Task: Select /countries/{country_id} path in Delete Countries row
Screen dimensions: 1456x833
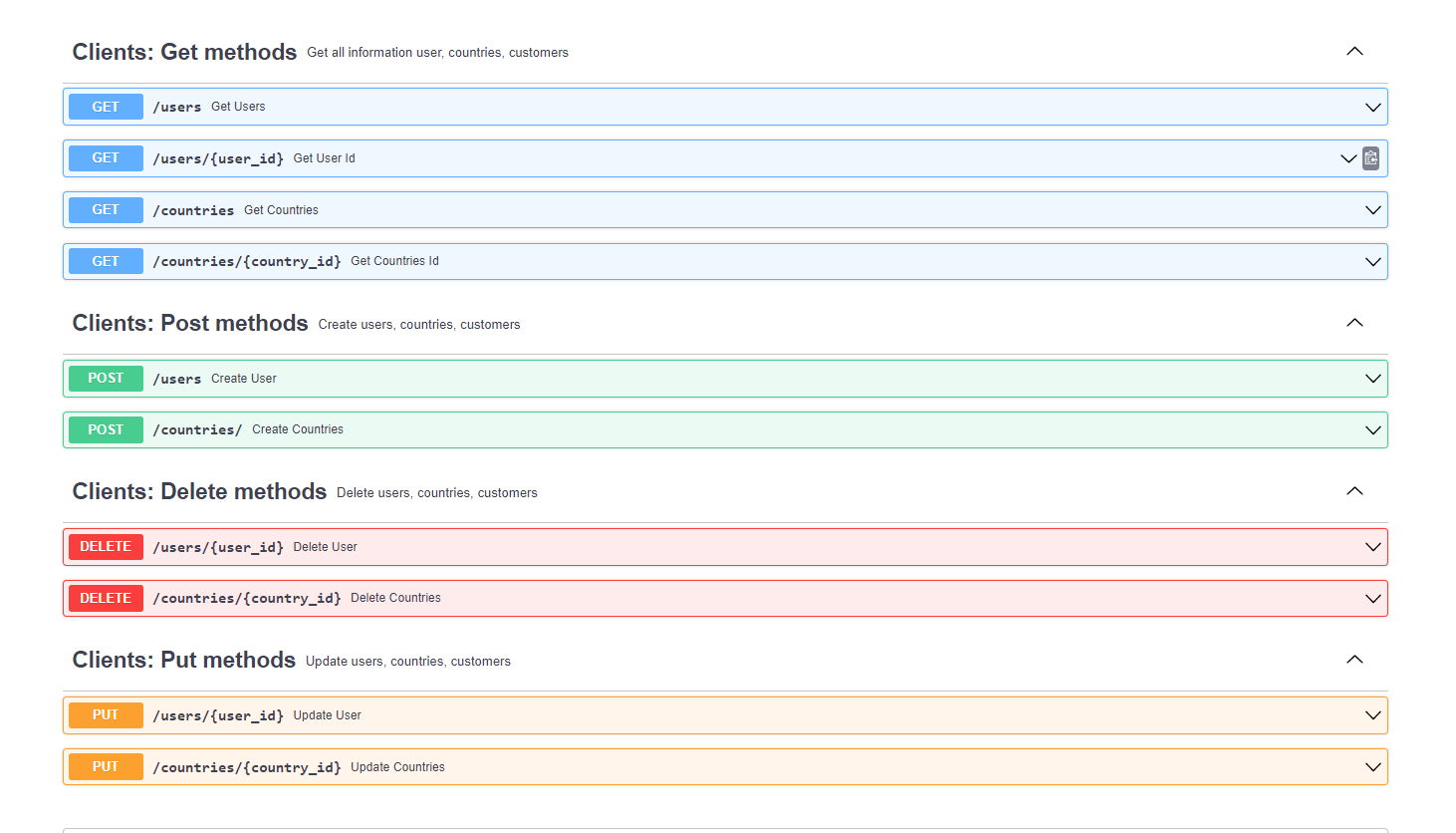Action: (247, 598)
